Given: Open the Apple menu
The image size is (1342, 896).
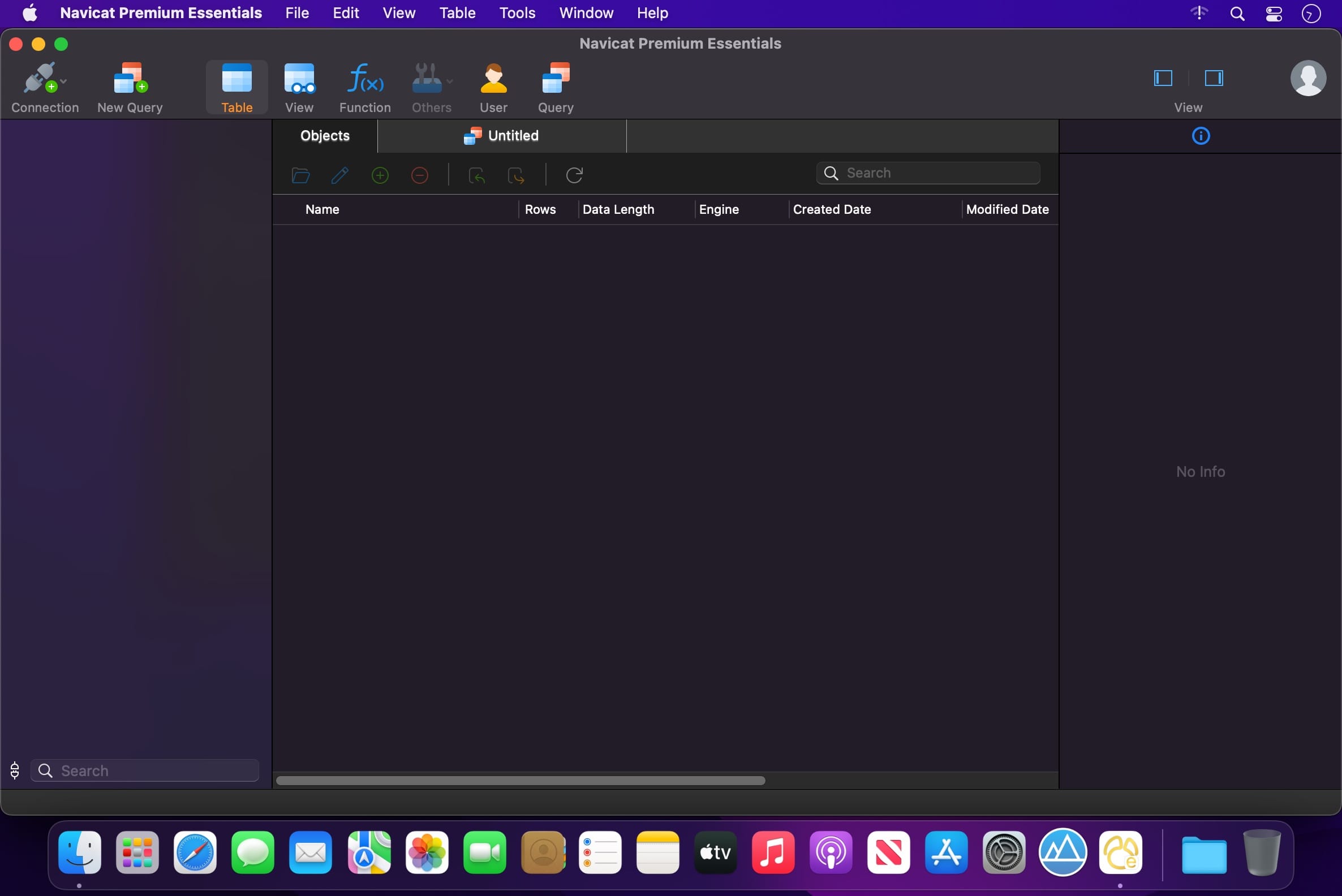Looking at the screenshot, I should pyautogui.click(x=30, y=12).
